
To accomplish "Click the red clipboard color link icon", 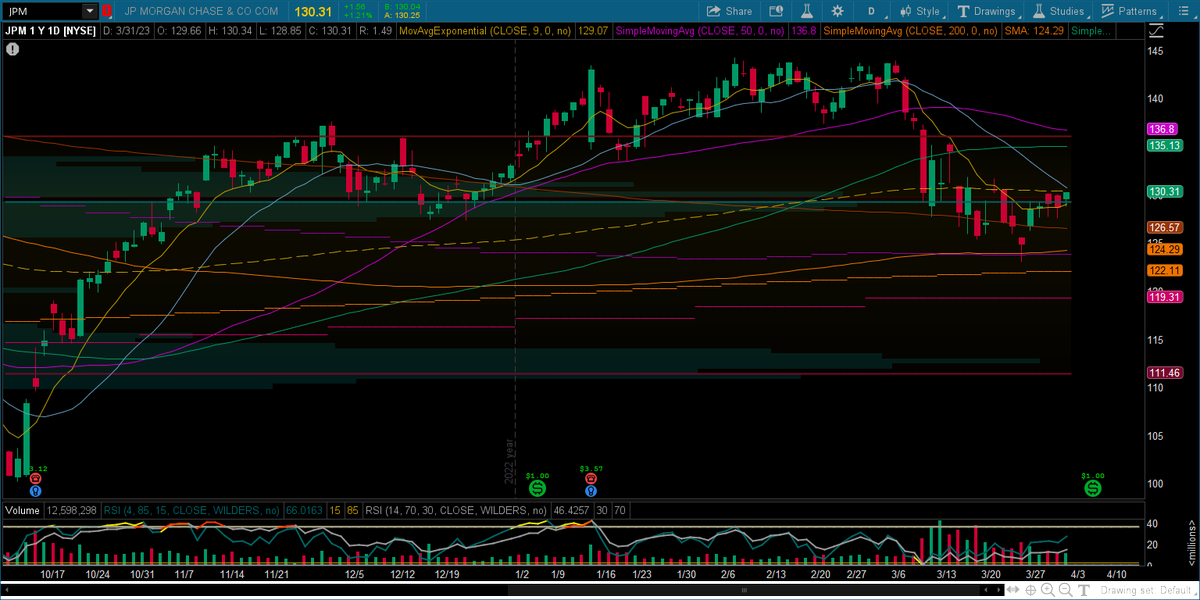I will click(106, 11).
